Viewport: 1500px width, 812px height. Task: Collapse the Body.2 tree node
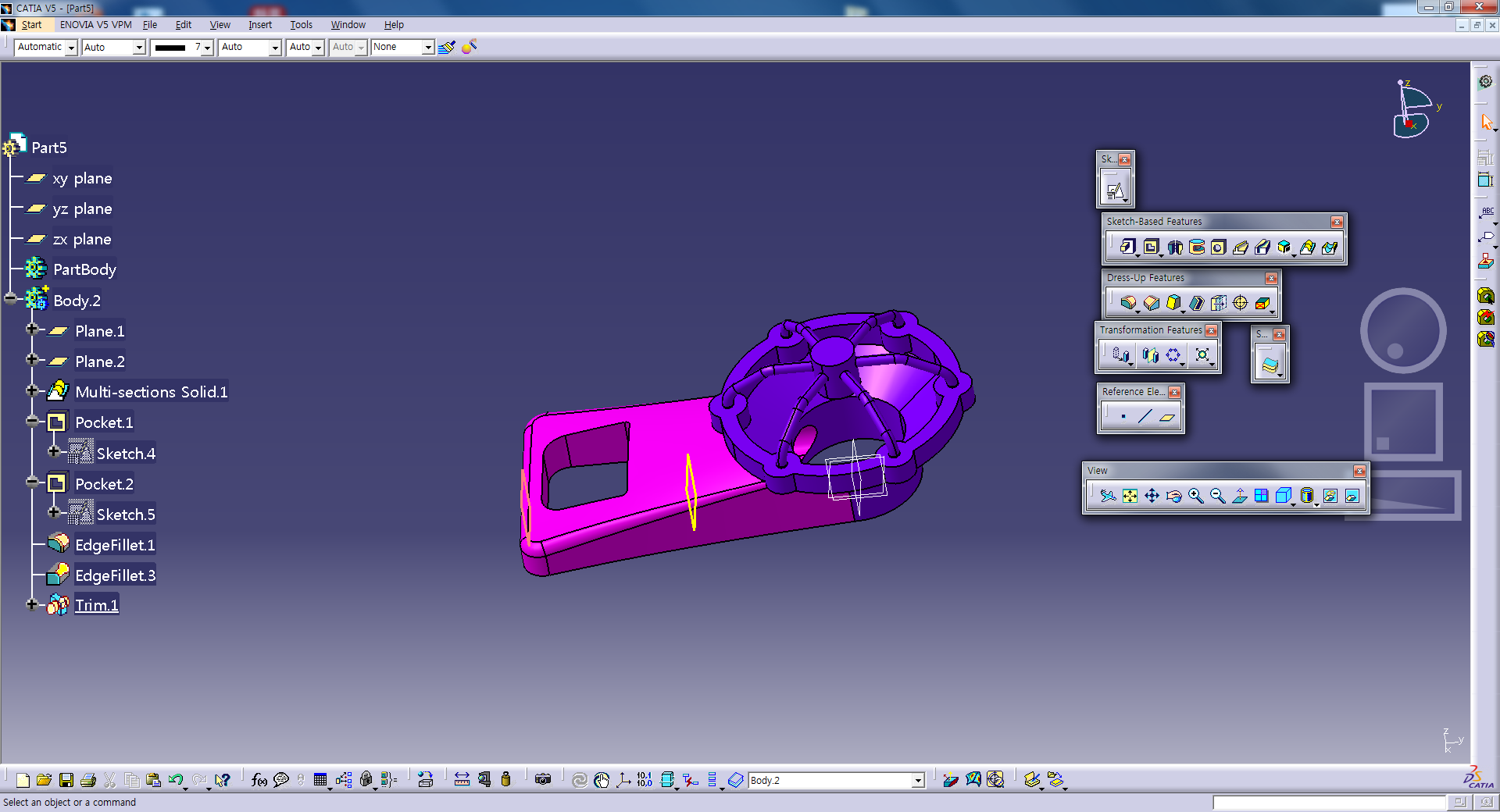10,299
